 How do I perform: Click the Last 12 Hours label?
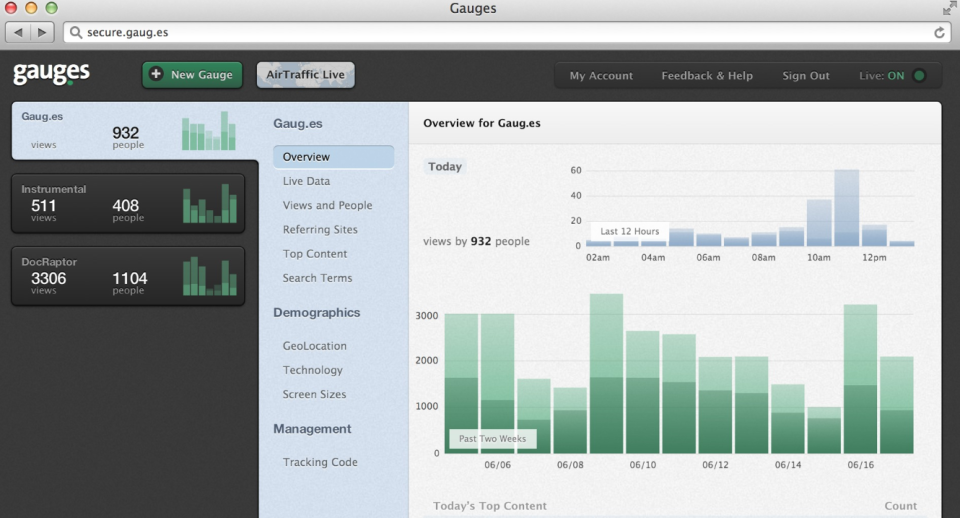[629, 231]
